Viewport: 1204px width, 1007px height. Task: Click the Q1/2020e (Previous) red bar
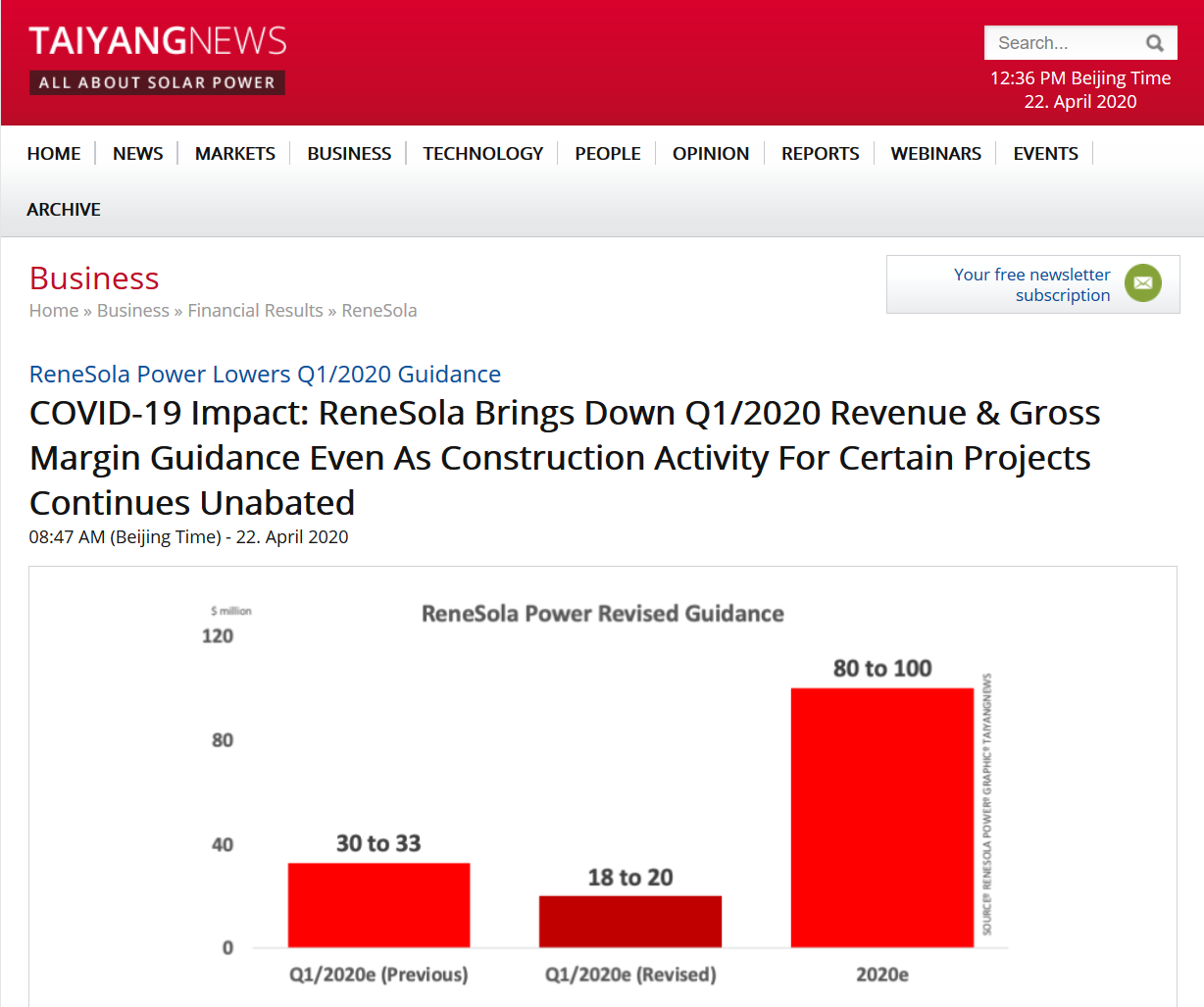[x=378, y=905]
